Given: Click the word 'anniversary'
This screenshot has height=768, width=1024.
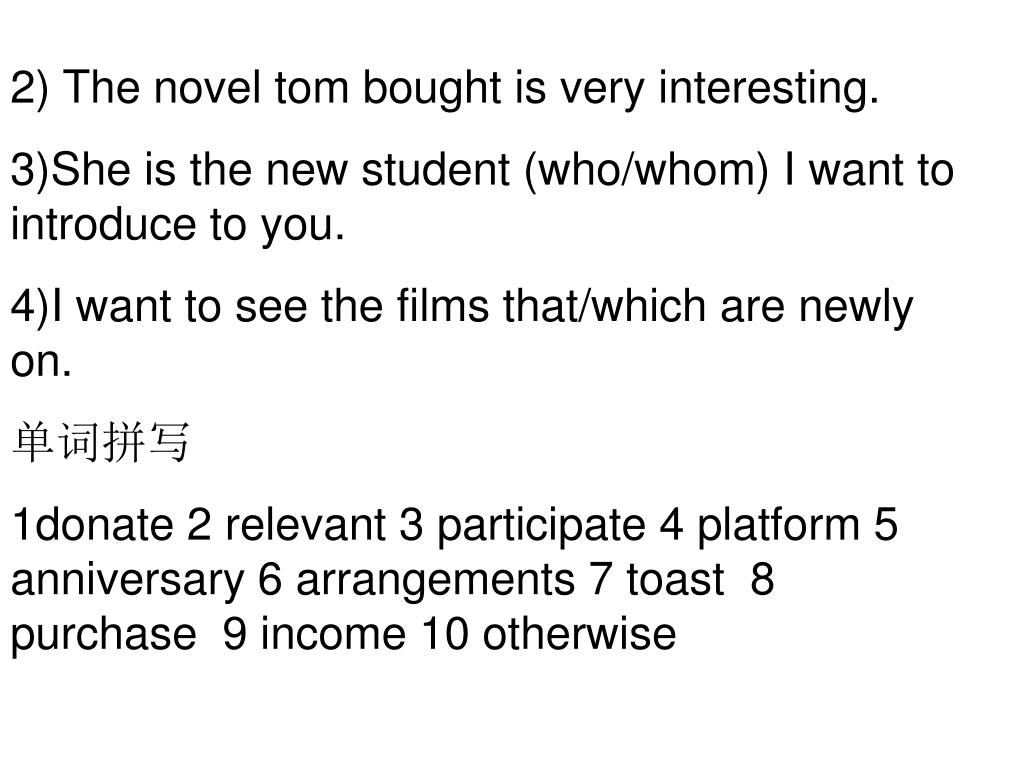Looking at the screenshot, I should tap(128, 581).
